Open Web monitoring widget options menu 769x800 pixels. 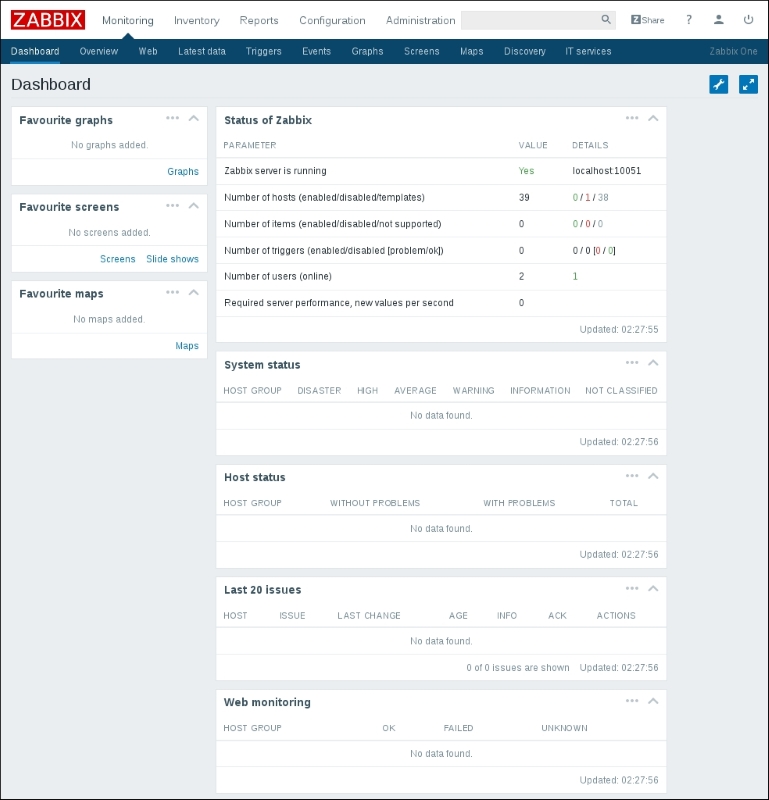tap(632, 701)
